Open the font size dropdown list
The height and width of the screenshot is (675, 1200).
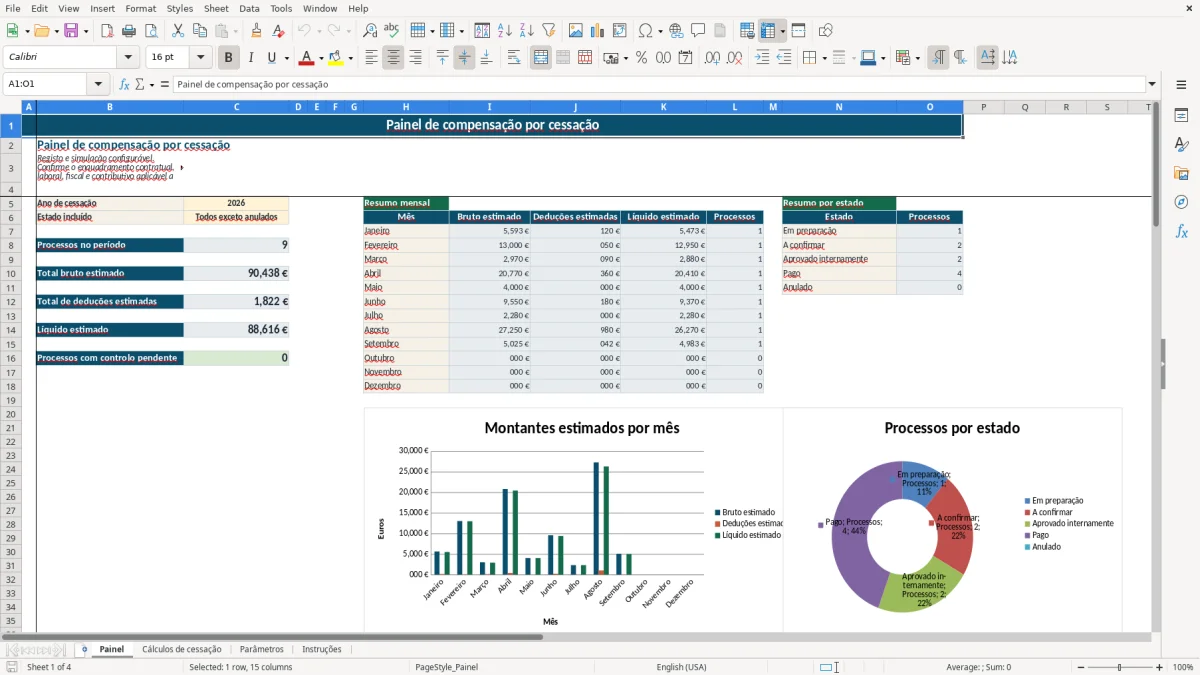coord(201,58)
